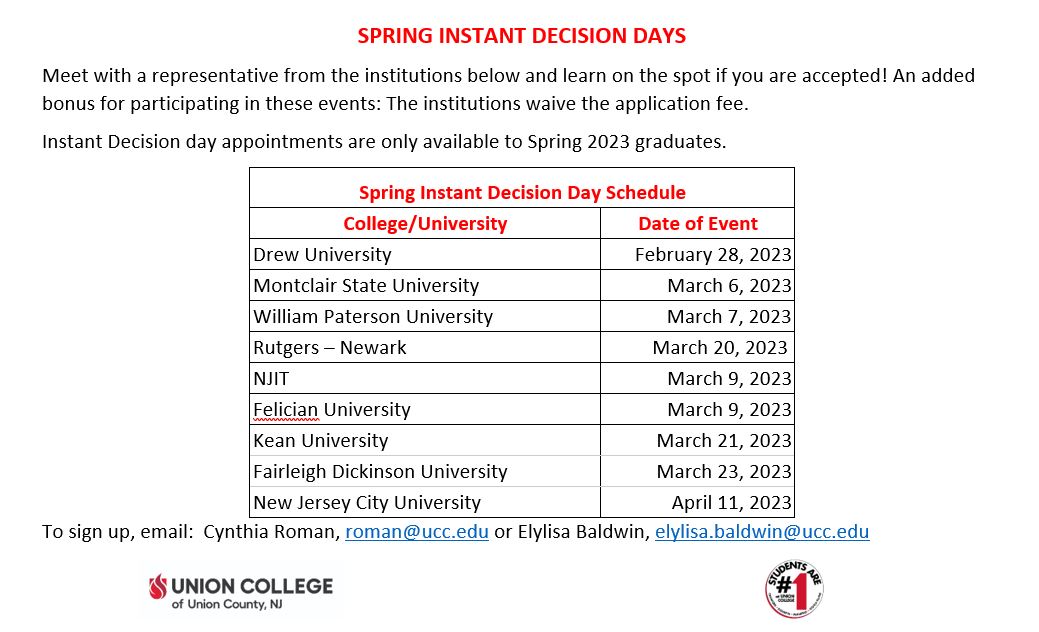Click the April 11, 2023 date cell
This screenshot has width=1039, height=632.
pos(698,503)
